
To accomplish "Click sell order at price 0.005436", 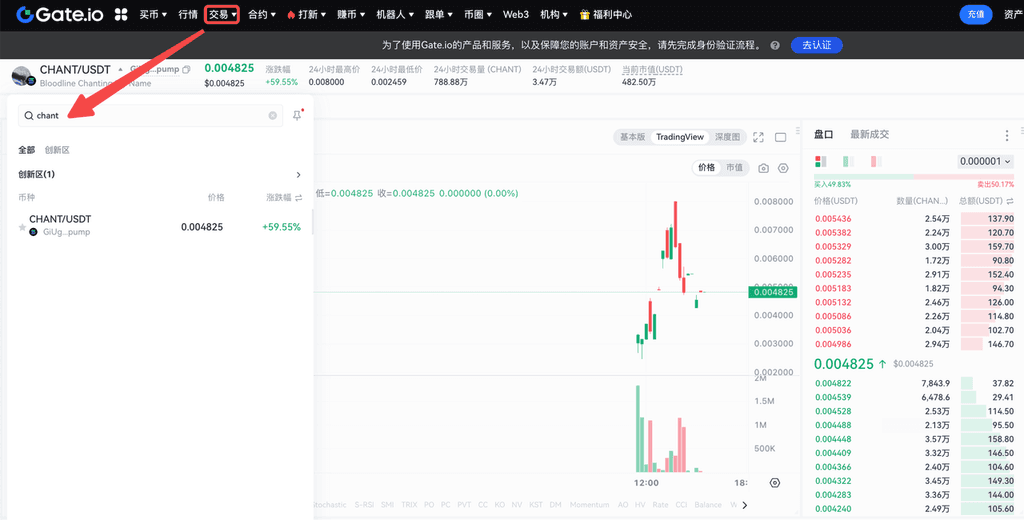I will (x=914, y=219).
